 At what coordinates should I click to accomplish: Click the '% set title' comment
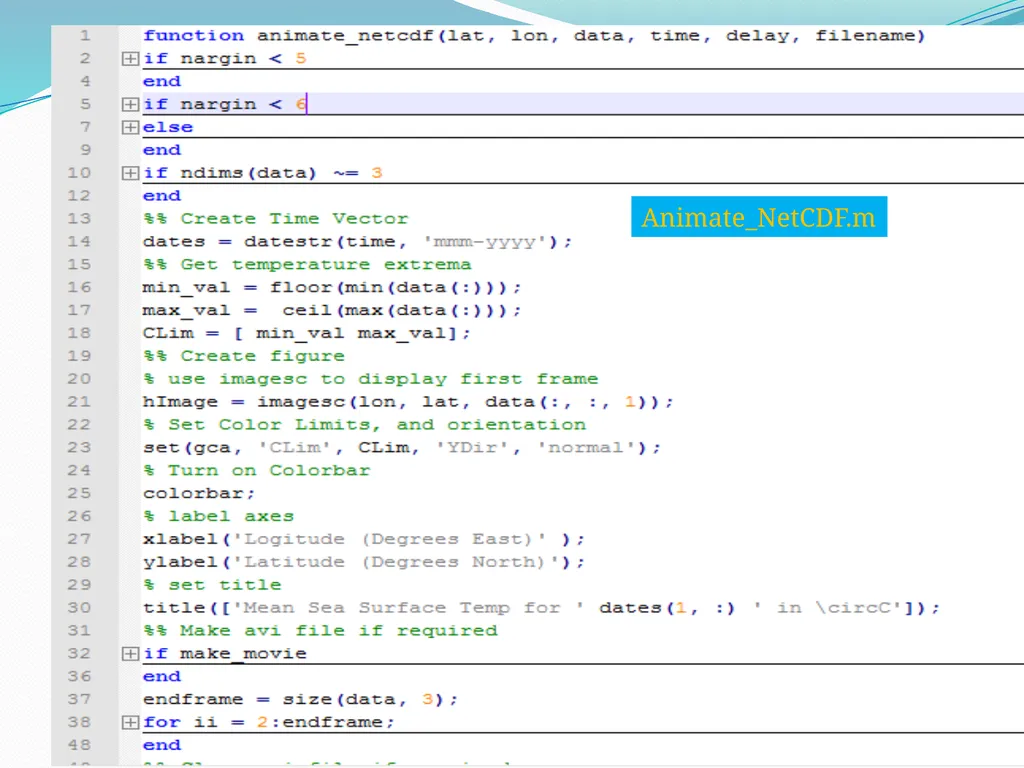click(212, 585)
